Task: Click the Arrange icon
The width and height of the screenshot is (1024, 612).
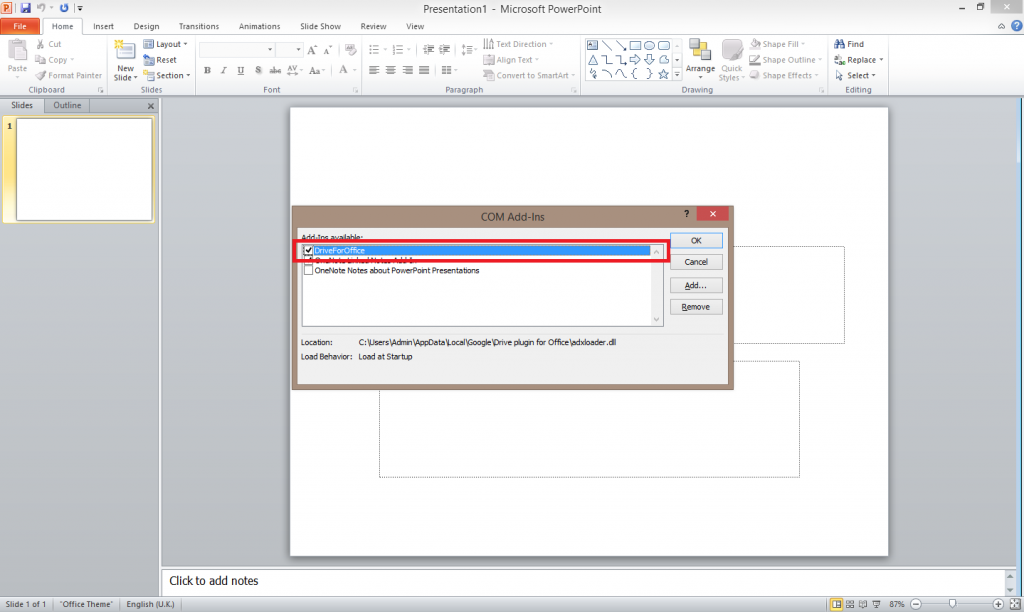Action: 700,50
